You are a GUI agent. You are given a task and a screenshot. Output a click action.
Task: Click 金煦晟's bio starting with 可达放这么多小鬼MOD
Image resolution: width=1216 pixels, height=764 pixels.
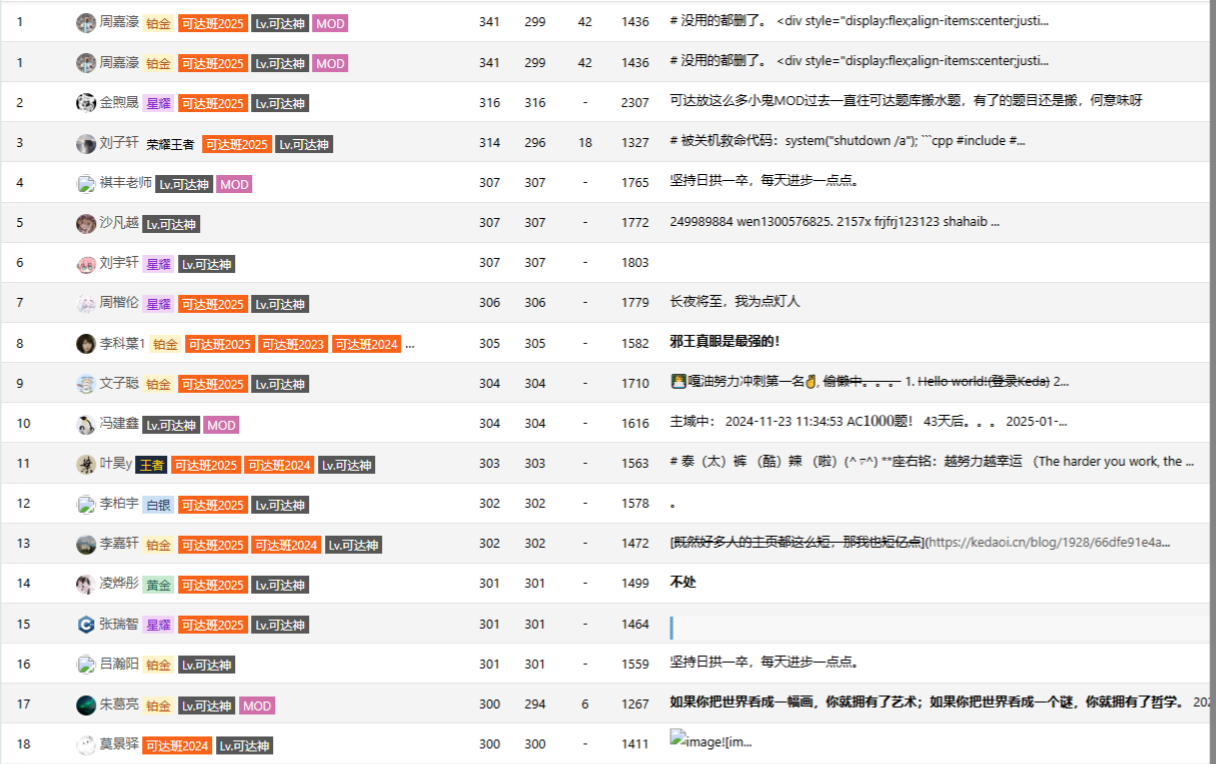pyautogui.click(x=906, y=101)
